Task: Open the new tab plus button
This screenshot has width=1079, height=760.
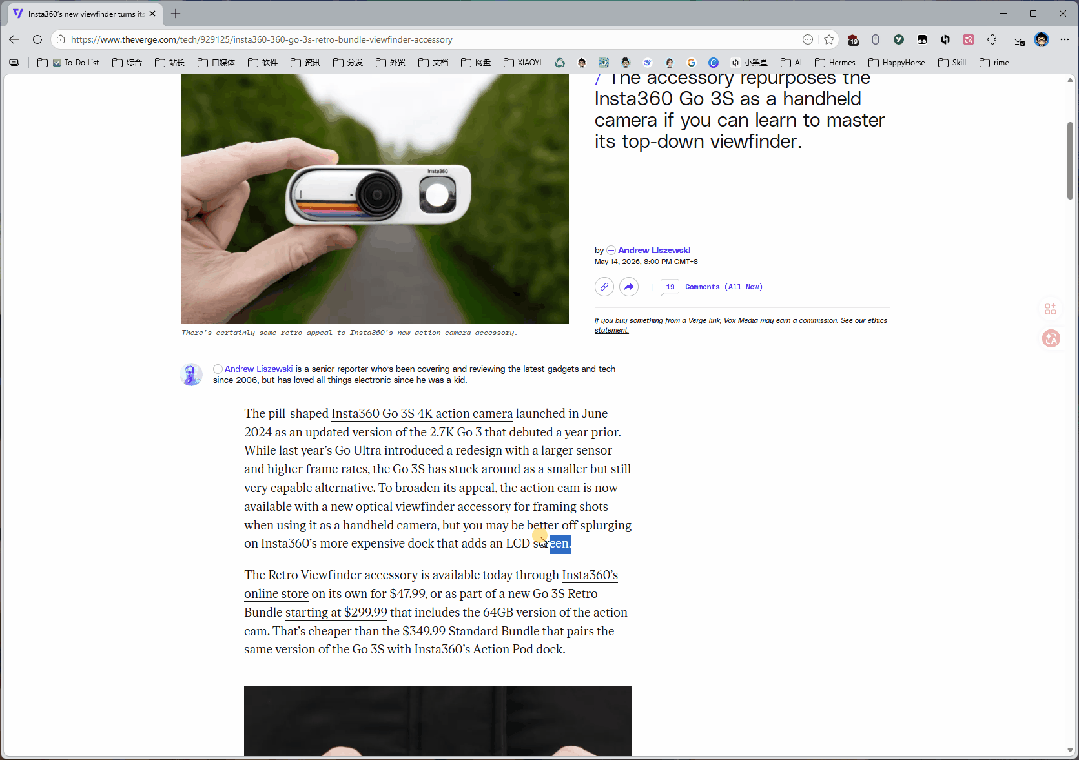Action: click(x=175, y=13)
